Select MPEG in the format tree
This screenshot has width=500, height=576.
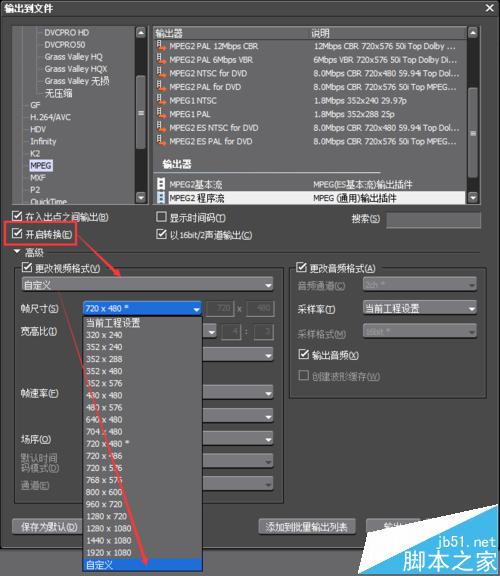(x=41, y=166)
